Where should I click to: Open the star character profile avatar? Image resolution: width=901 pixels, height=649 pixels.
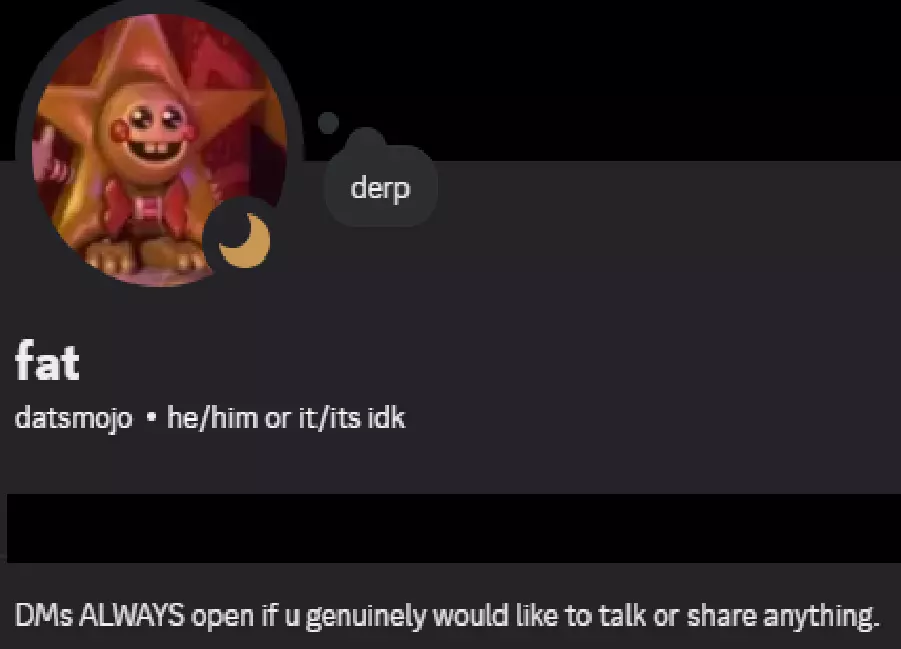(159, 148)
